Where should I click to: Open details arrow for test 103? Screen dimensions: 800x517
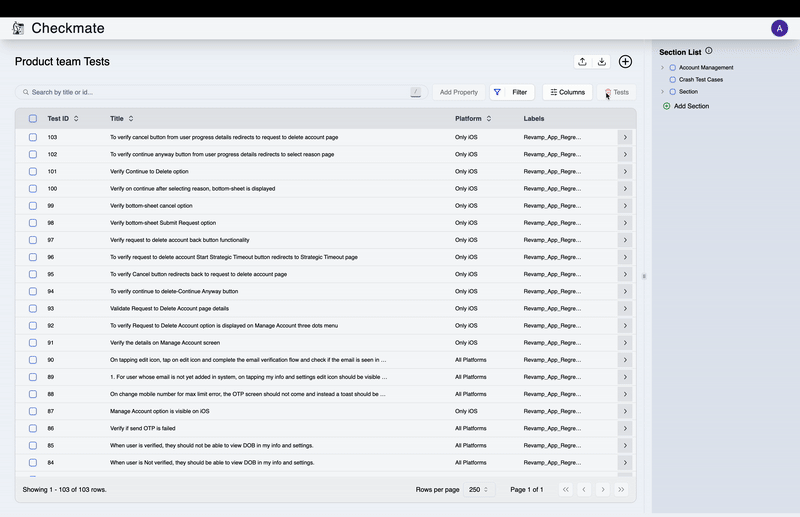625,137
